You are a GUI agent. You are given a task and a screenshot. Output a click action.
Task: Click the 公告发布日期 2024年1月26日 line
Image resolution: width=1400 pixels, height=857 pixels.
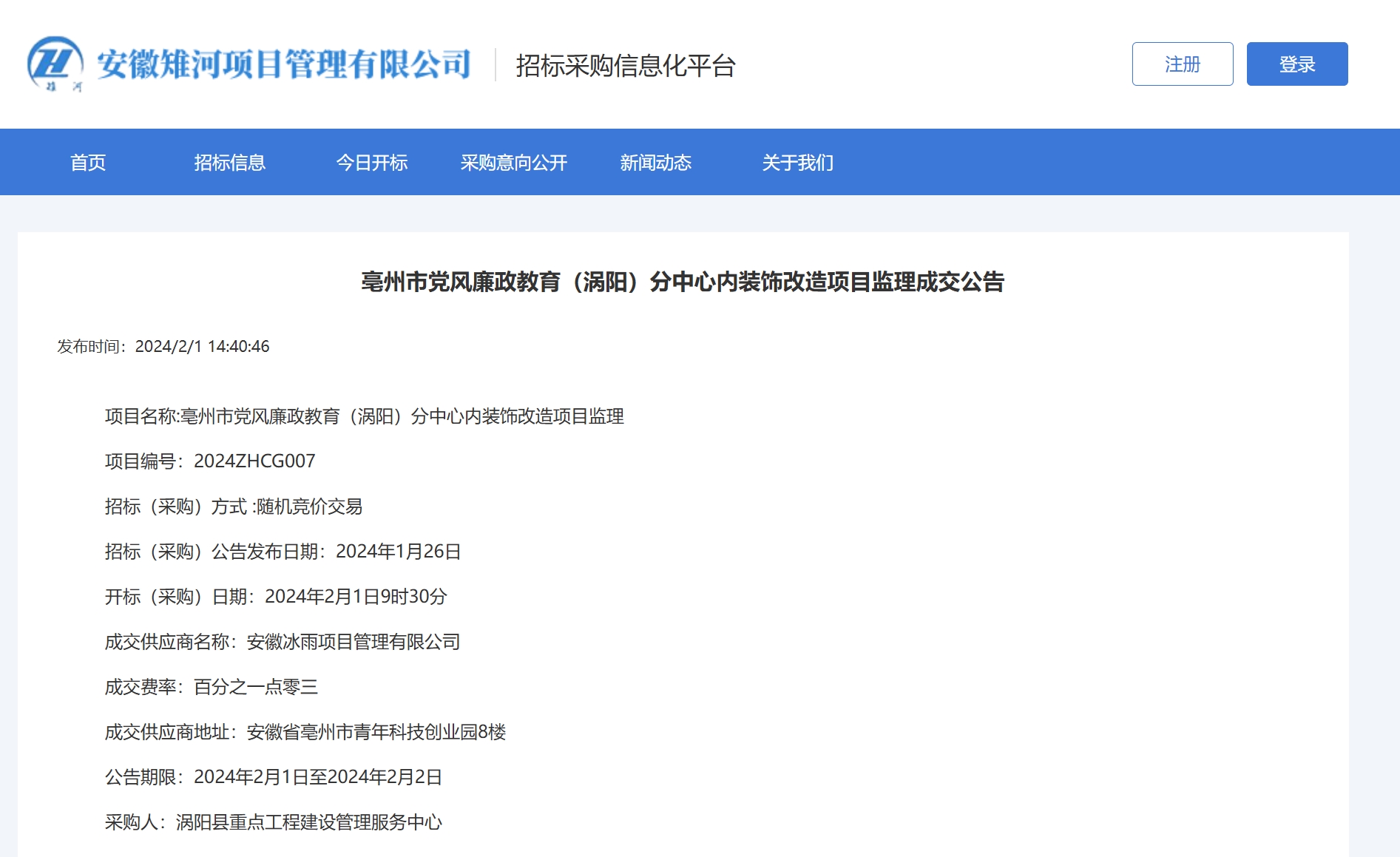[x=283, y=552]
